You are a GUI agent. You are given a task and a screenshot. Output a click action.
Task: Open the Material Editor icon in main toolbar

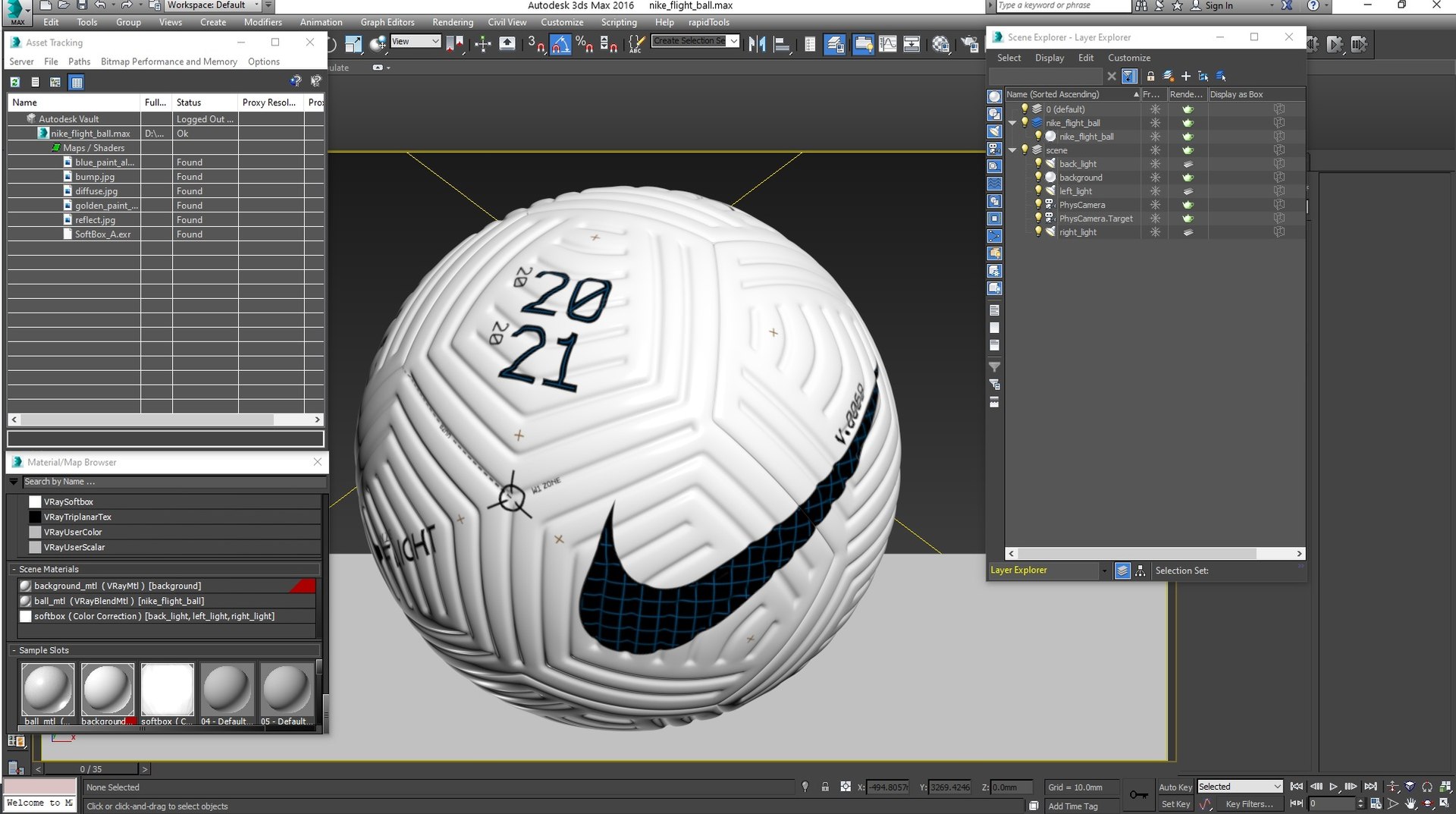[941, 45]
